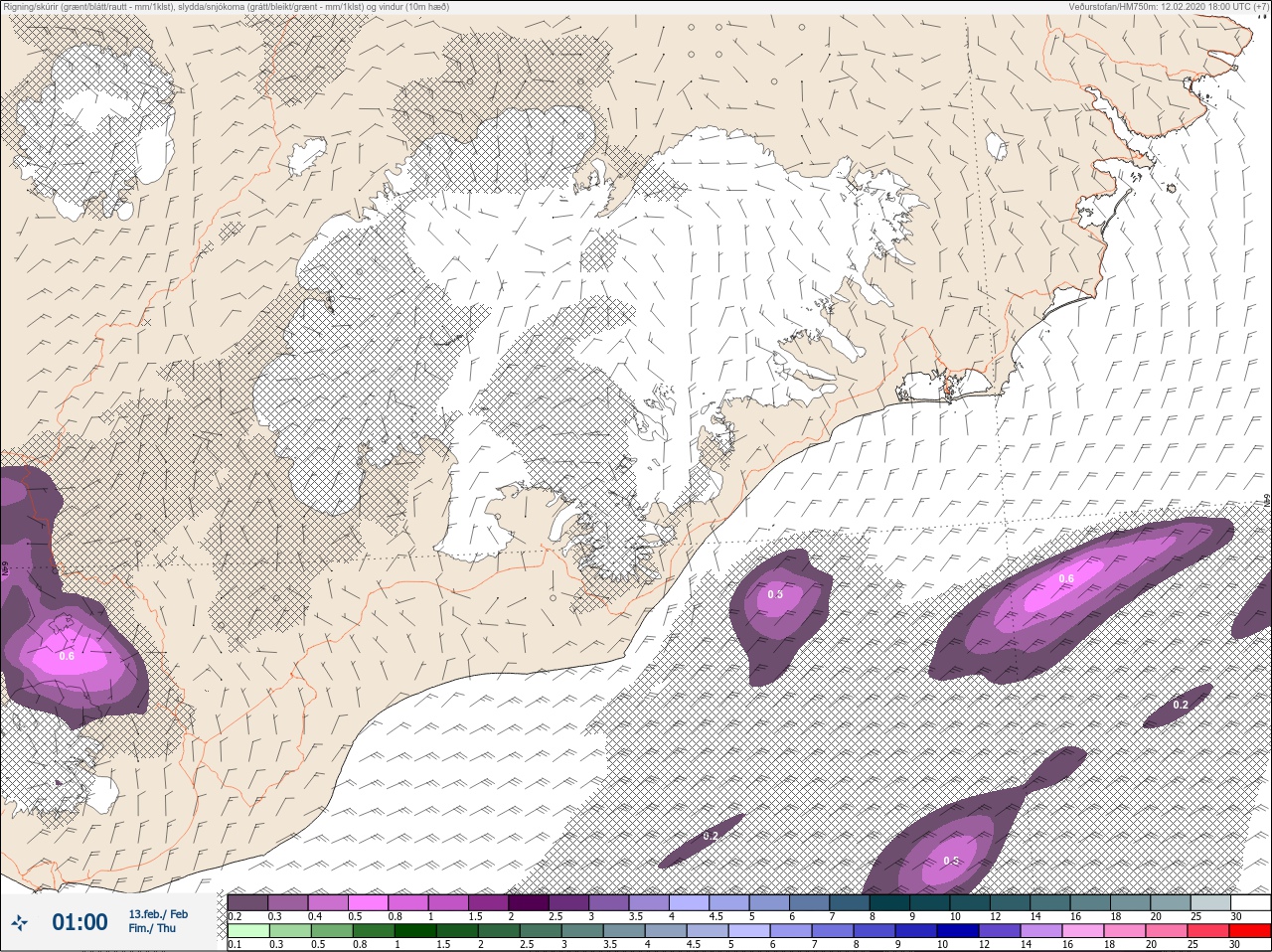Select white top-row swatch after the 30 label

tap(1251, 902)
